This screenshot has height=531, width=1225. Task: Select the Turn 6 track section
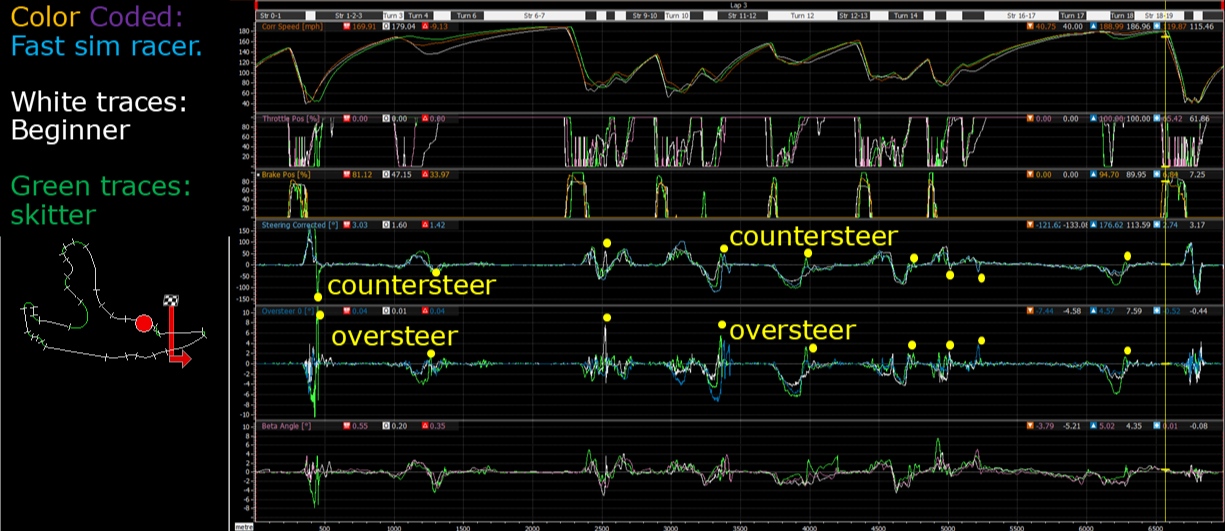pyautogui.click(x=466, y=17)
